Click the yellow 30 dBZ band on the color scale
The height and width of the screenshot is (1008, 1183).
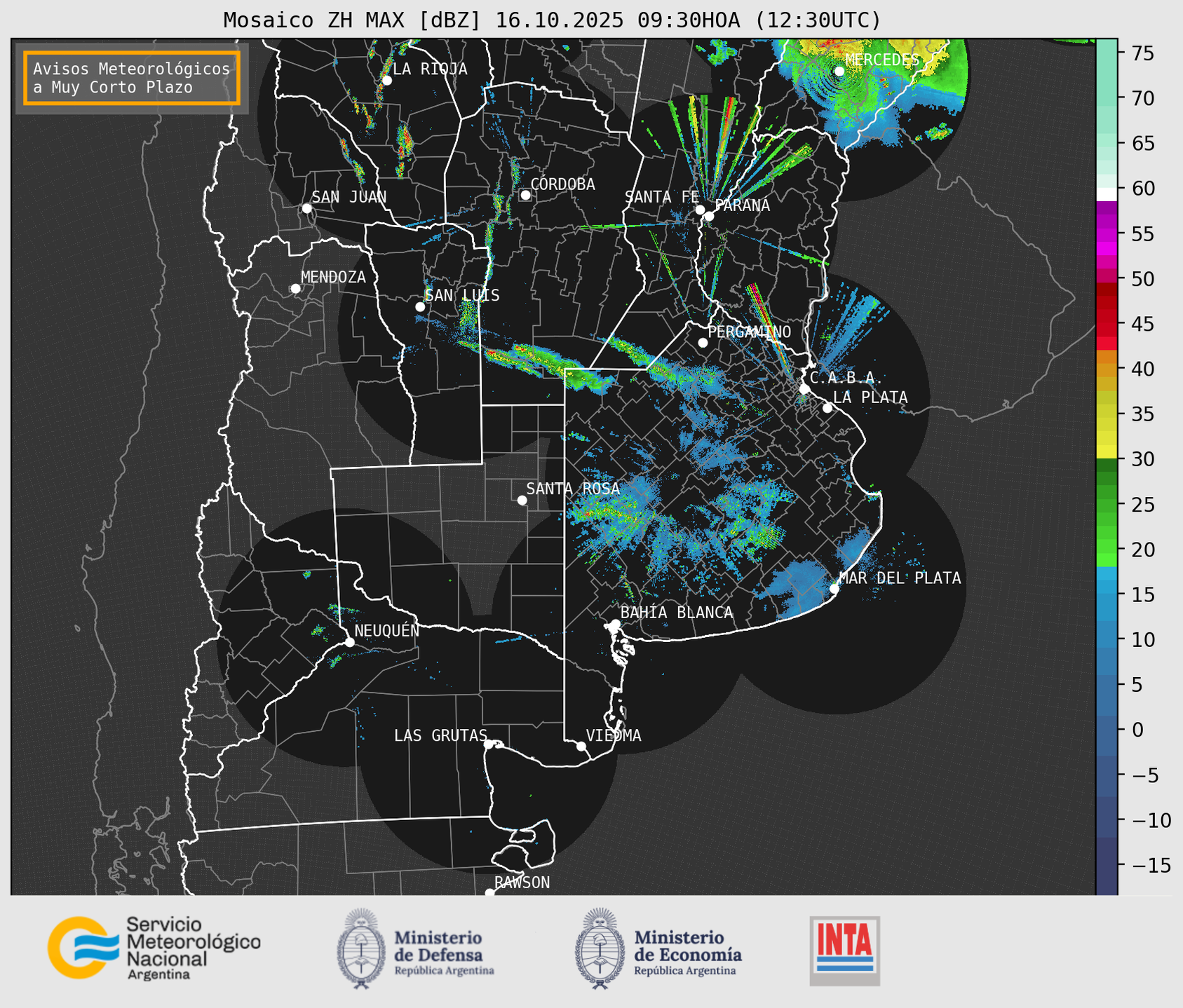pos(1107,452)
